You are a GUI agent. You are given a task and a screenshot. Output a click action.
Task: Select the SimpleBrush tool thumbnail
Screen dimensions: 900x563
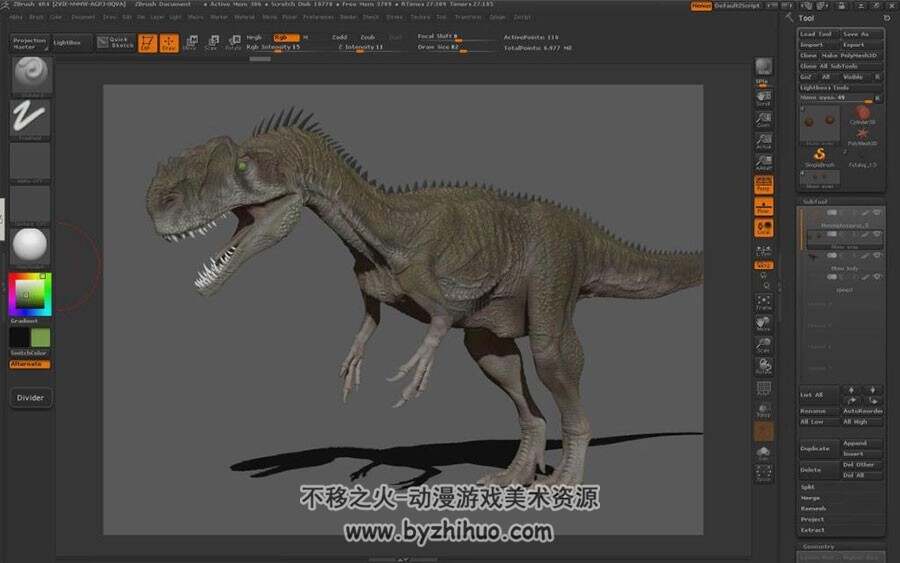pyautogui.click(x=820, y=157)
